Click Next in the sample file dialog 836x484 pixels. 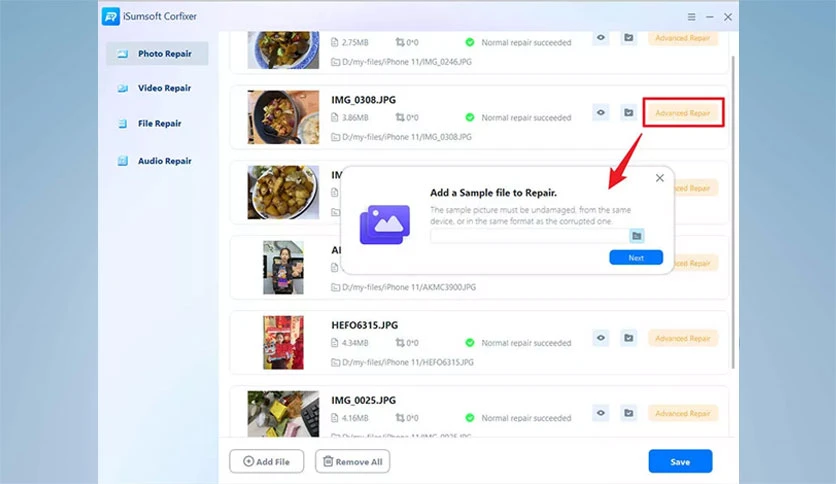coord(636,257)
